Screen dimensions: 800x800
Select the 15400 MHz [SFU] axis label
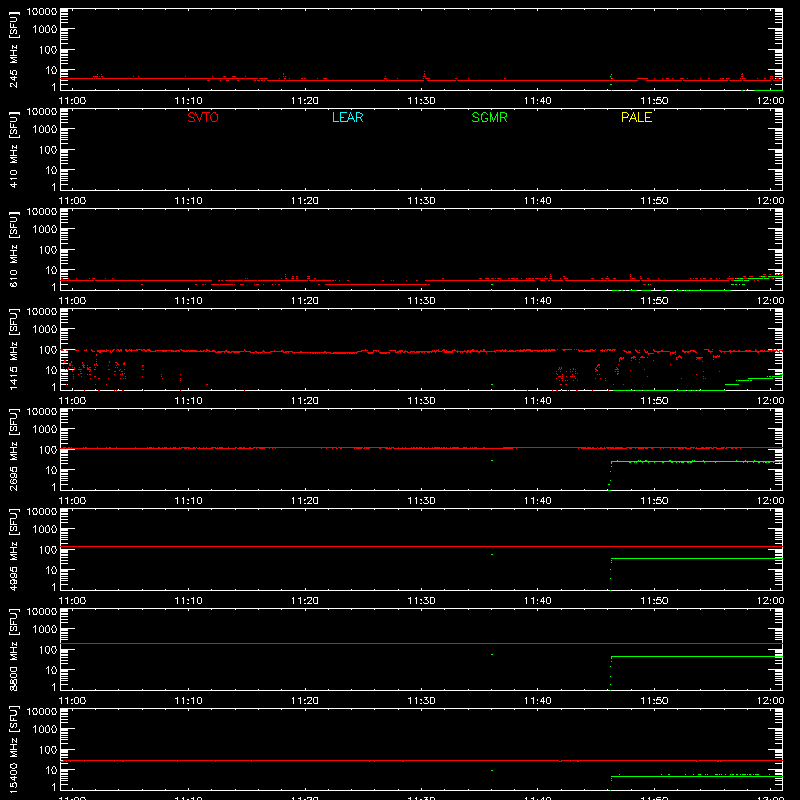click(14, 750)
